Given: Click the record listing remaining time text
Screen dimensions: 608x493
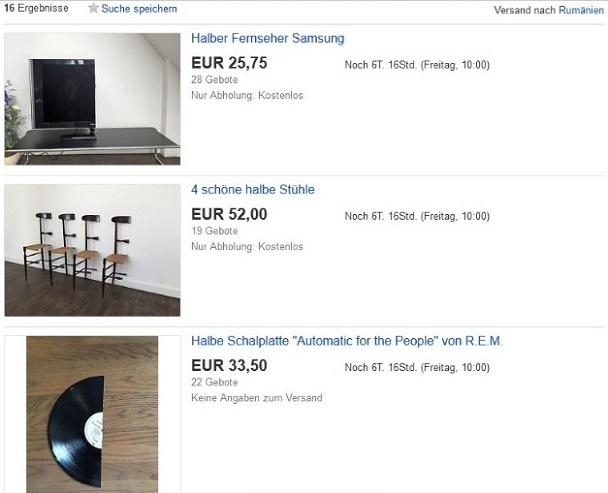Looking at the screenshot, I should [417, 367].
